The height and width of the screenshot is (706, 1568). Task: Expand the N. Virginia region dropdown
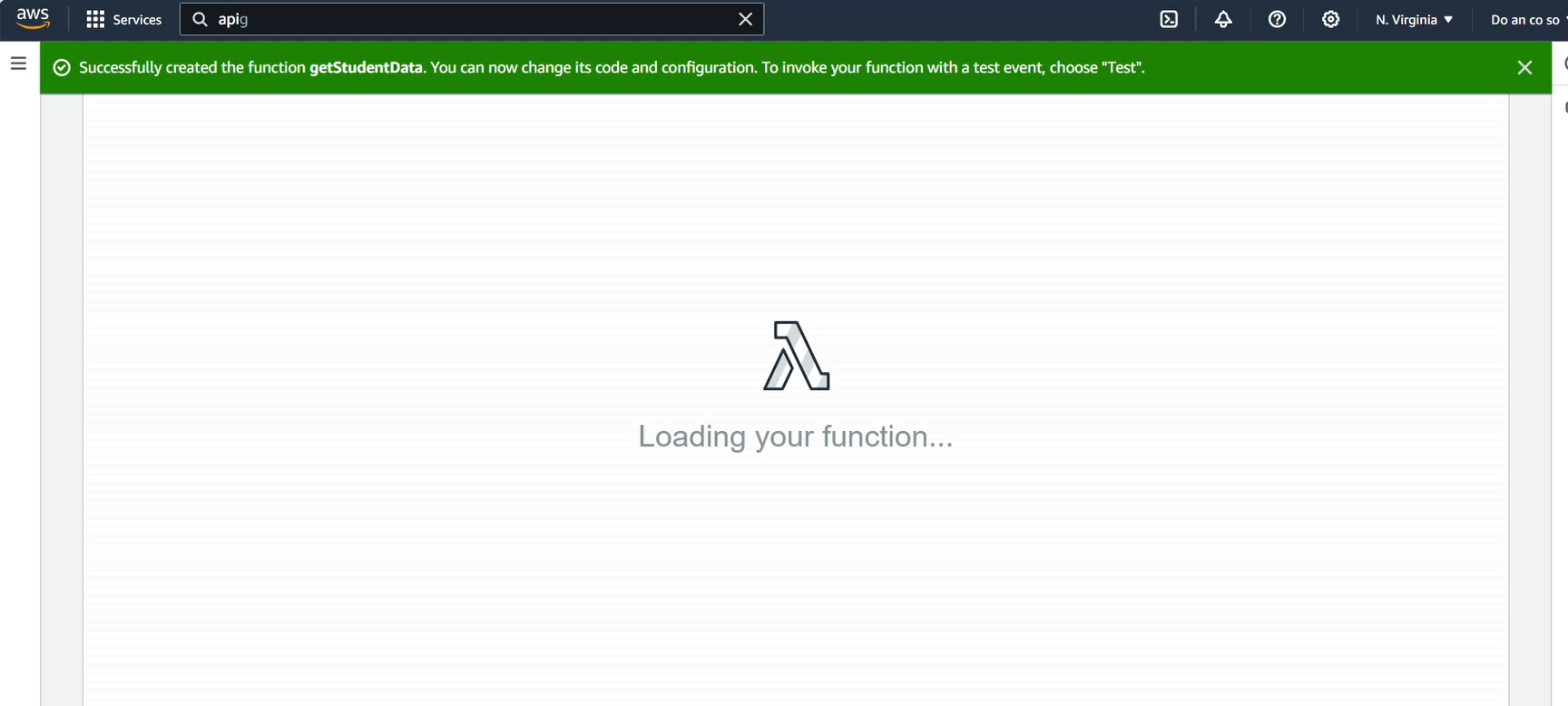[x=1414, y=19]
